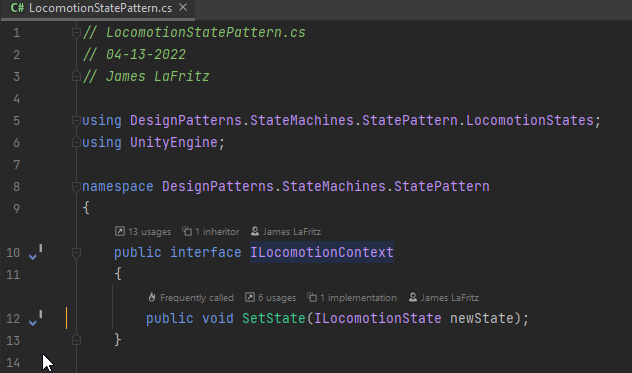Viewport: 632px width, 373px height.
Task: Click the namespace keyword on line 8
Action: (118, 186)
